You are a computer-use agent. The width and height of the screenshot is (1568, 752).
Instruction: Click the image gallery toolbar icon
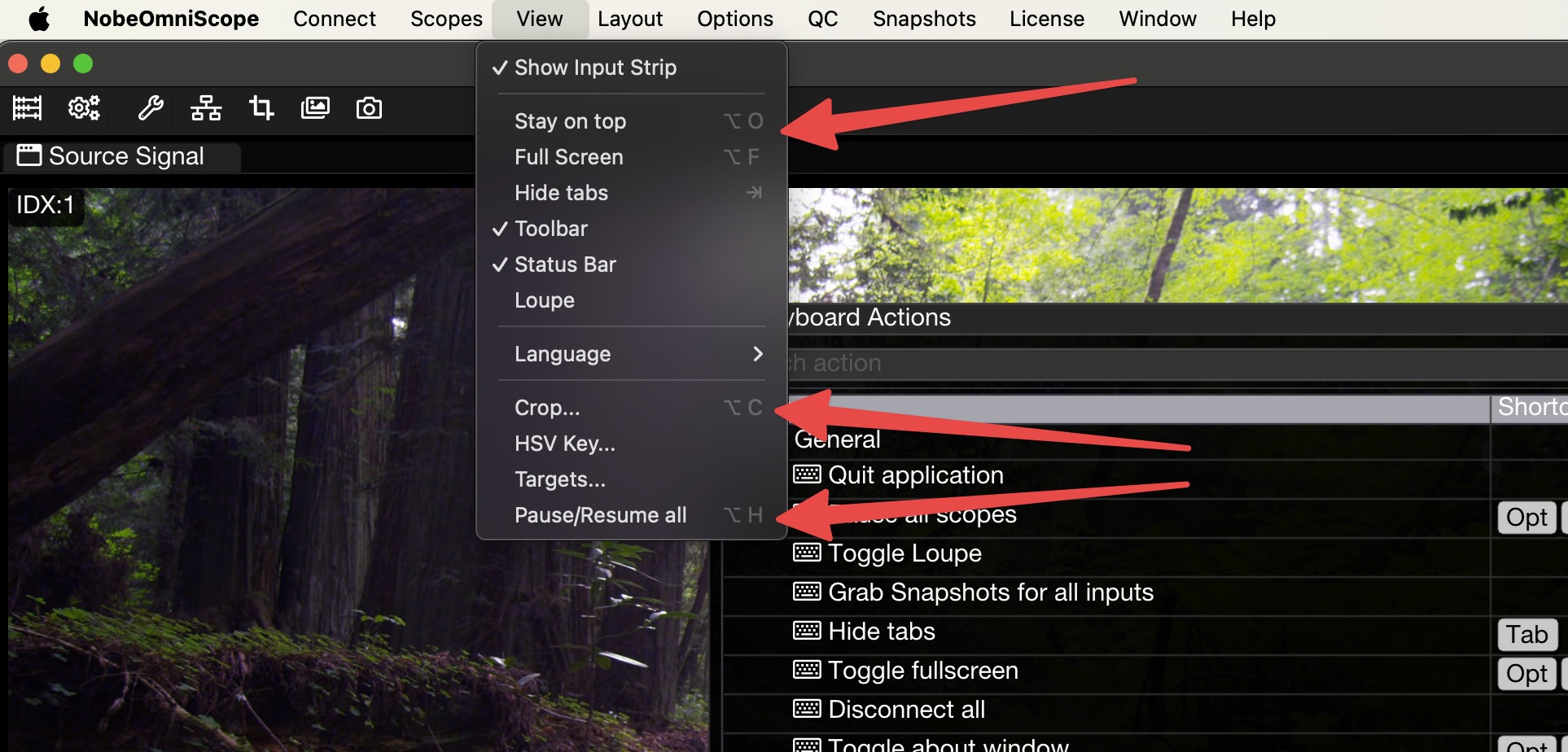click(x=315, y=107)
